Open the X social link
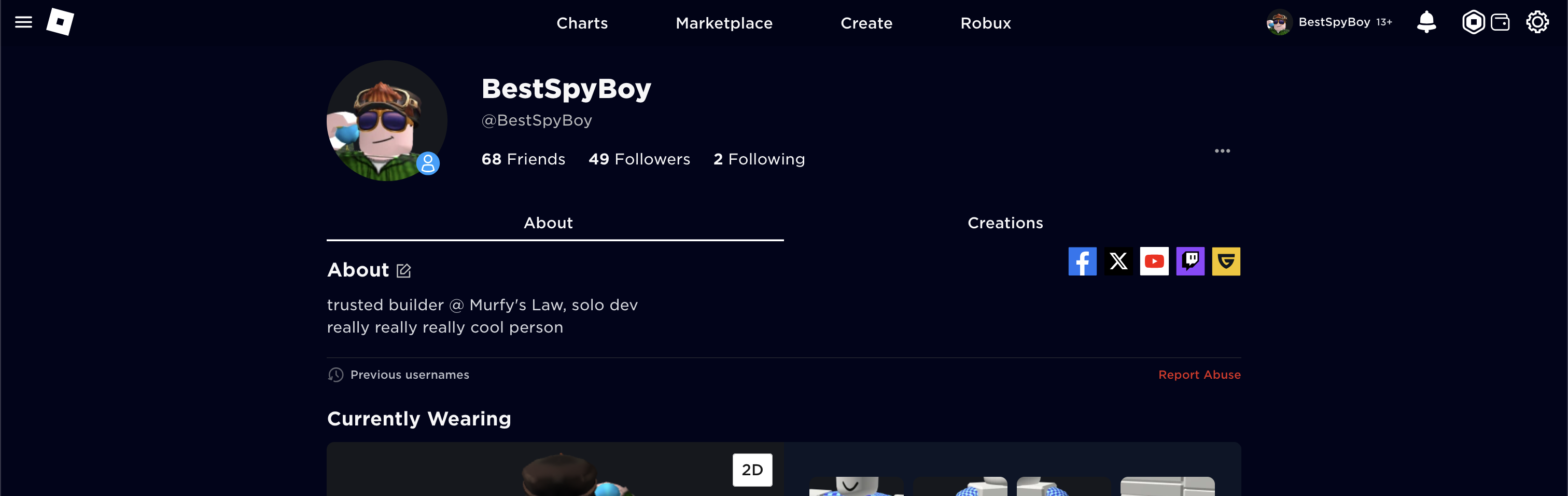The image size is (1568, 496). point(1118,261)
